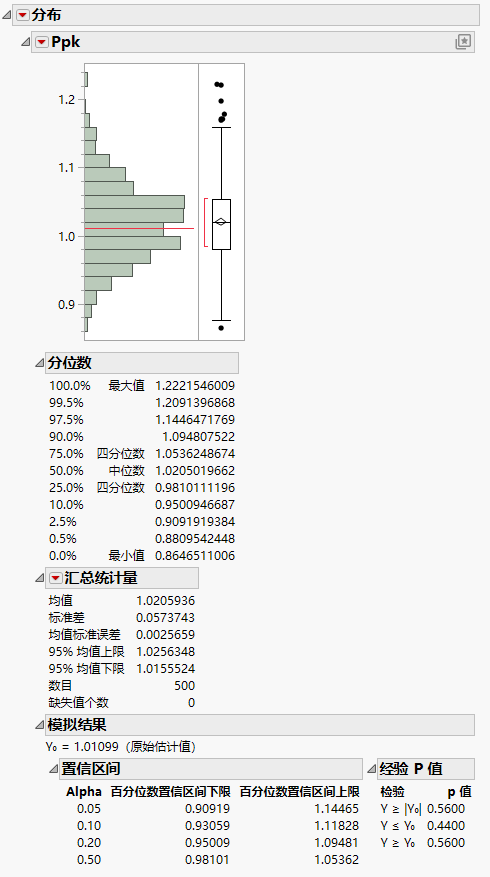Viewport: 490px width, 877px height.
Task: Select the longest histogram bar near 1.05
Action: pos(134,202)
